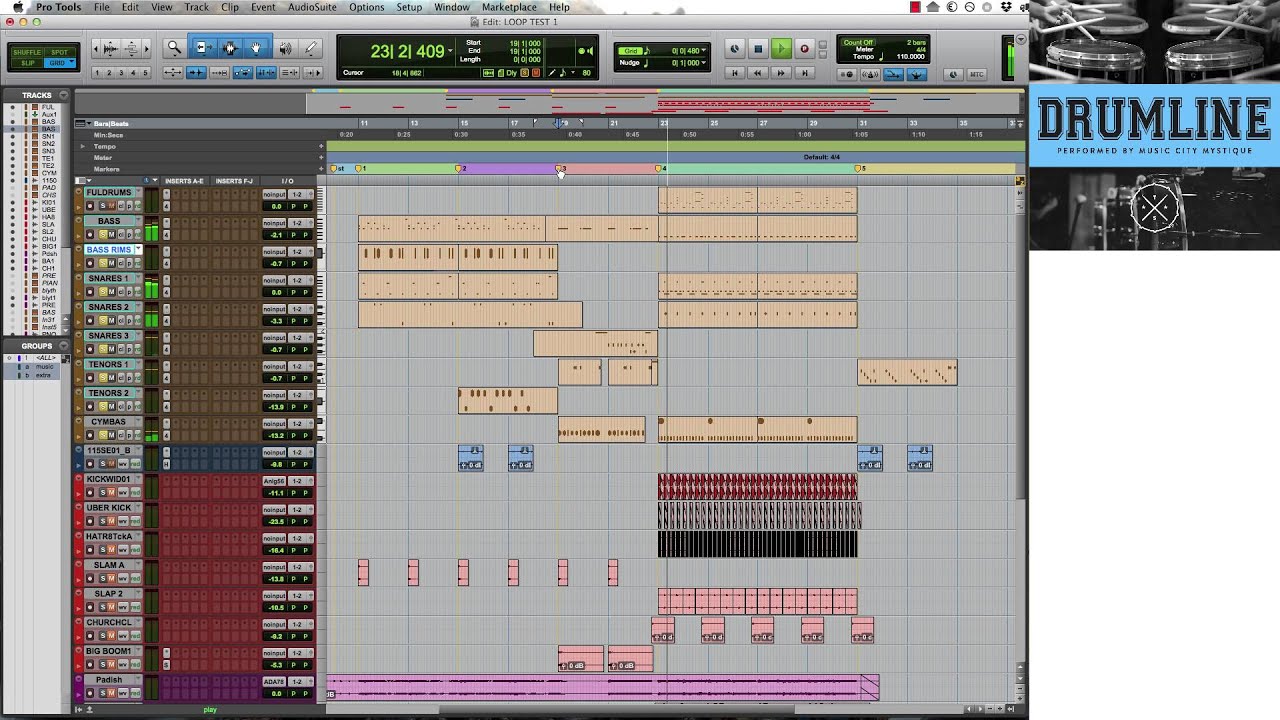Click the Record transport button
The width and height of the screenshot is (1280, 720).
click(x=804, y=48)
